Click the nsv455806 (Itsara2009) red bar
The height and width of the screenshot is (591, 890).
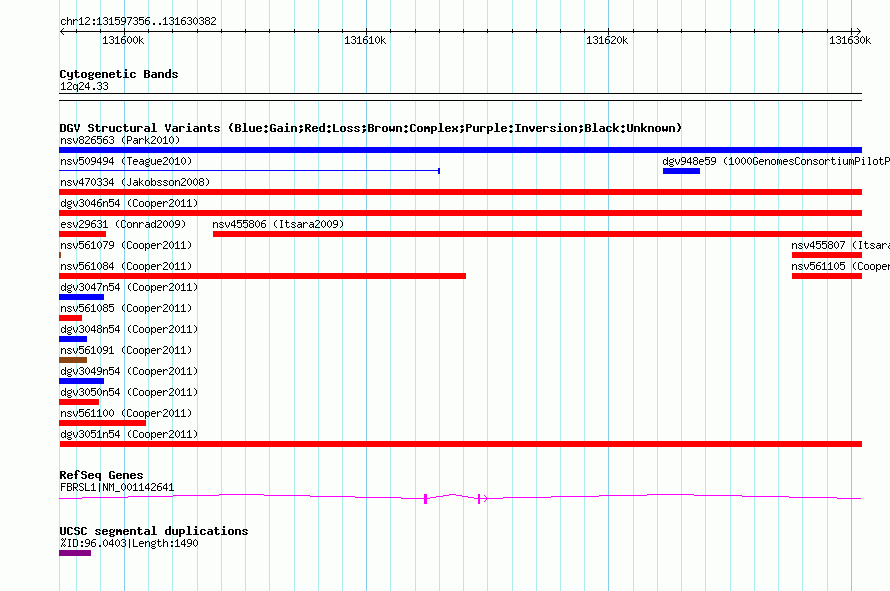[538, 234]
